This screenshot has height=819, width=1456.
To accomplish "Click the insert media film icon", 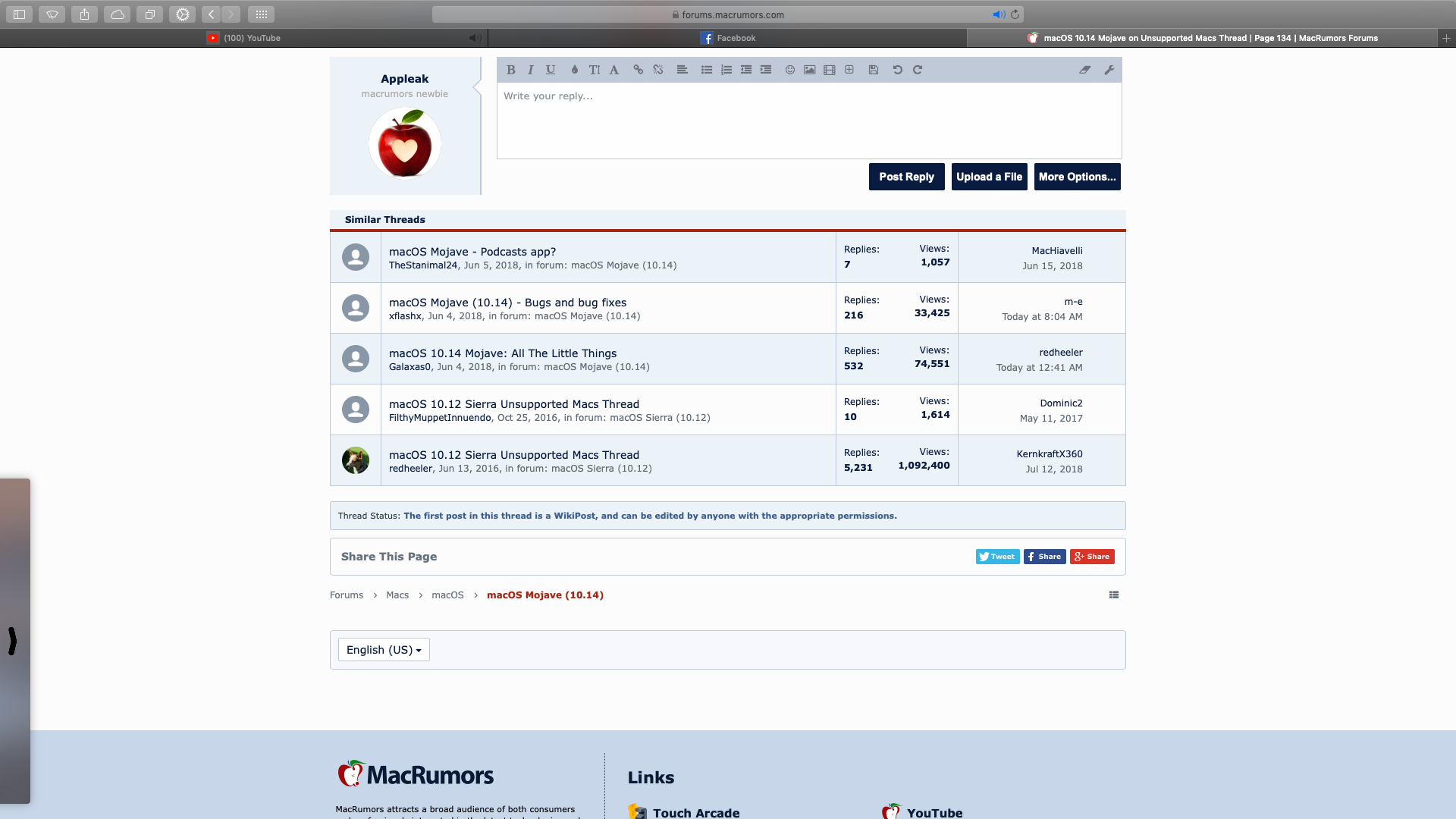I will 830,70.
